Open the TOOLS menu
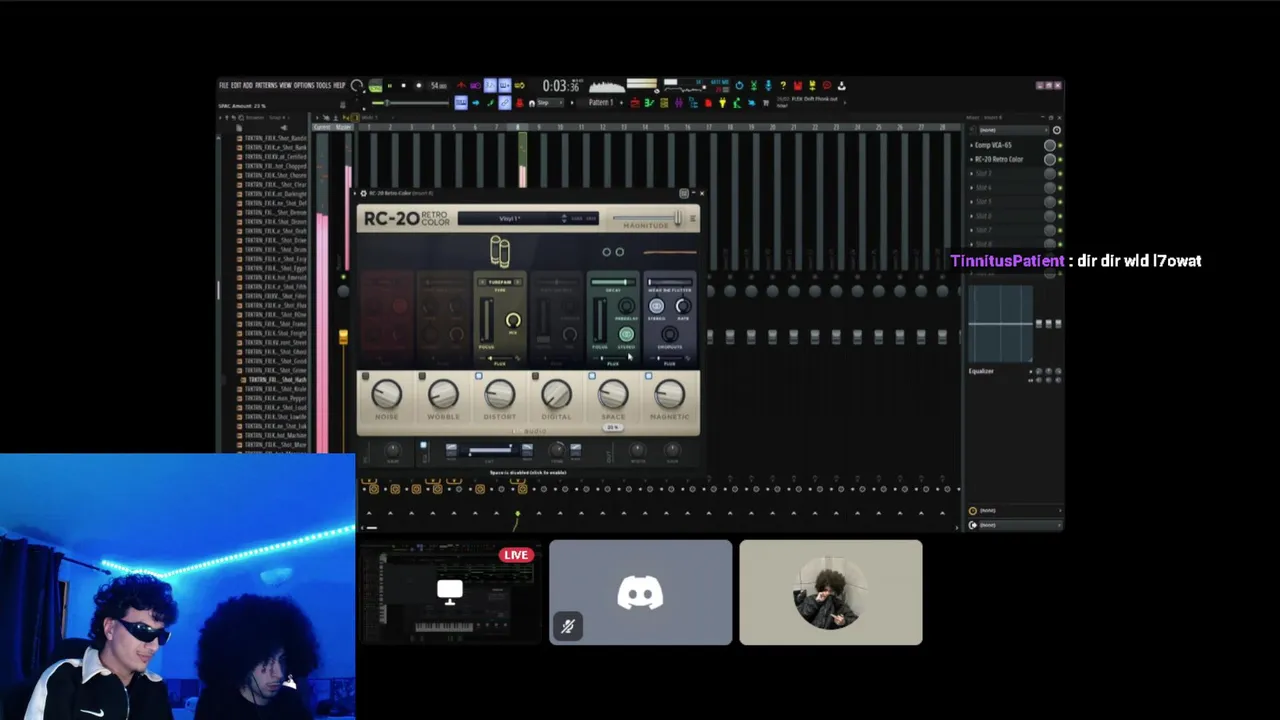This screenshot has width=1280, height=720. [323, 85]
